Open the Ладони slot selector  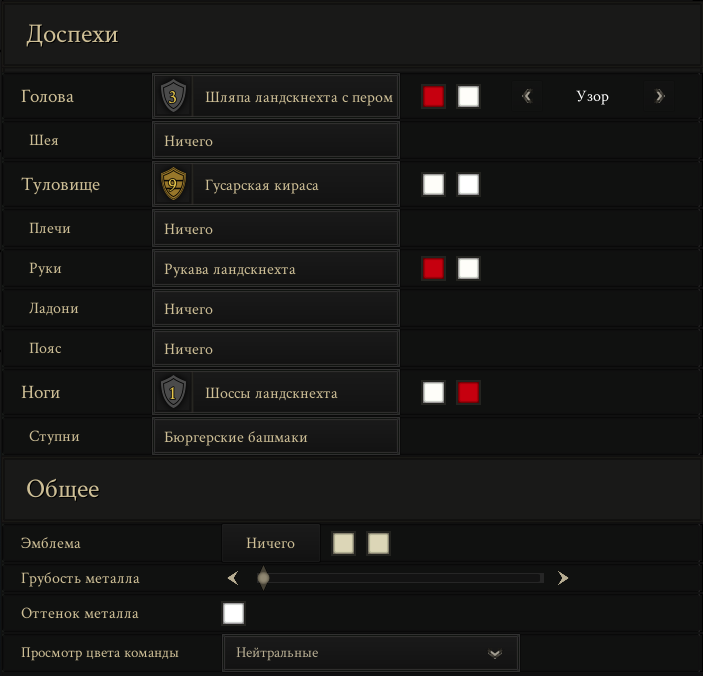point(276,308)
